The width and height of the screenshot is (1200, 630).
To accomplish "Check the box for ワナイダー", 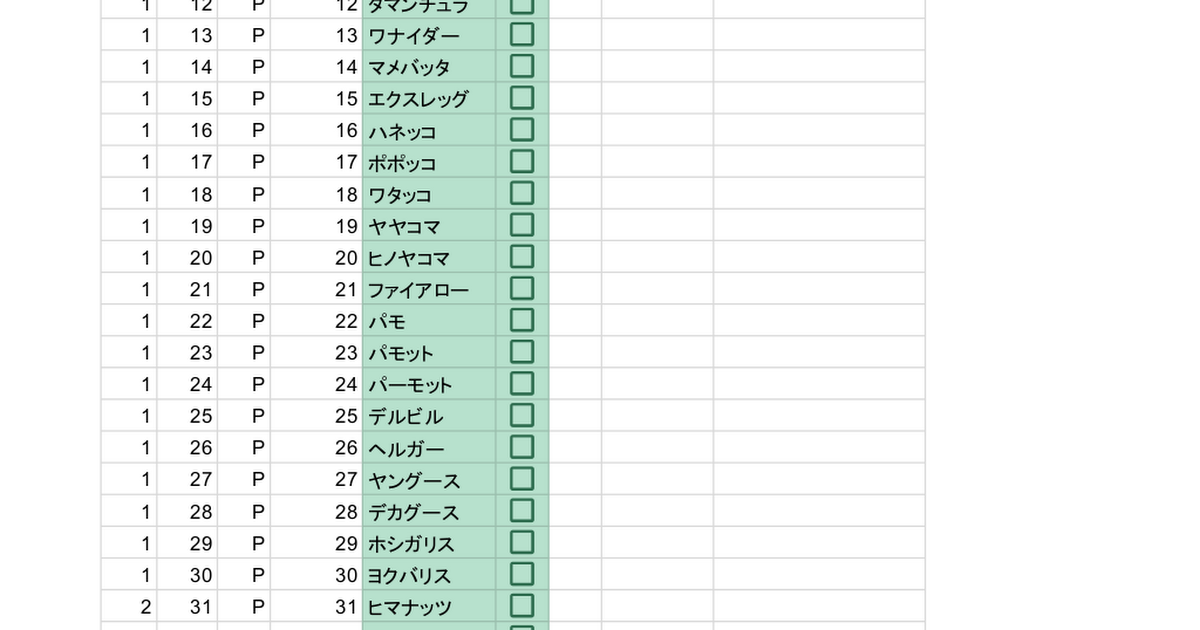I will coord(522,35).
